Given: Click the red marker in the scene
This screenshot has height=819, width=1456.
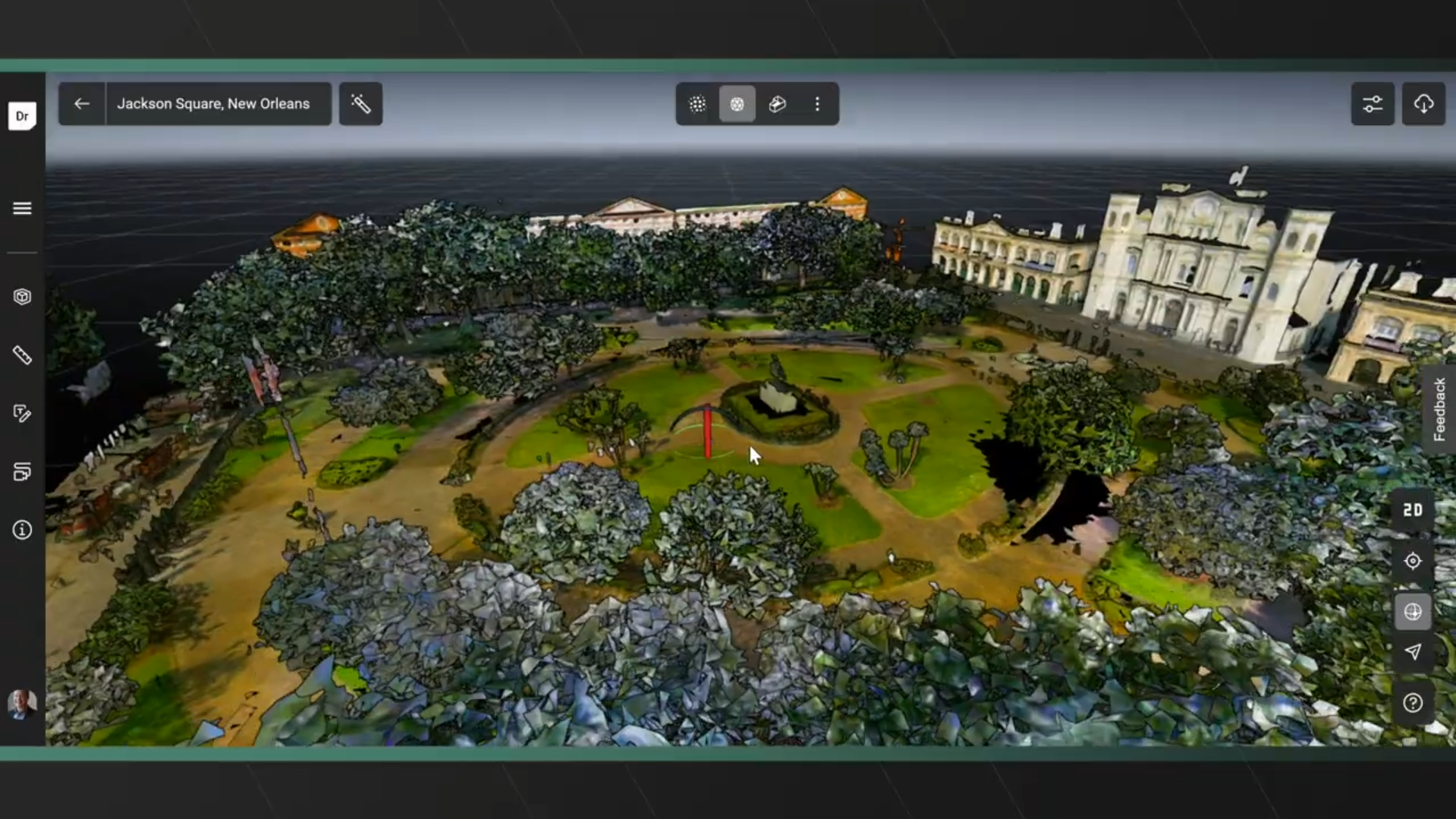Looking at the screenshot, I should tap(707, 432).
